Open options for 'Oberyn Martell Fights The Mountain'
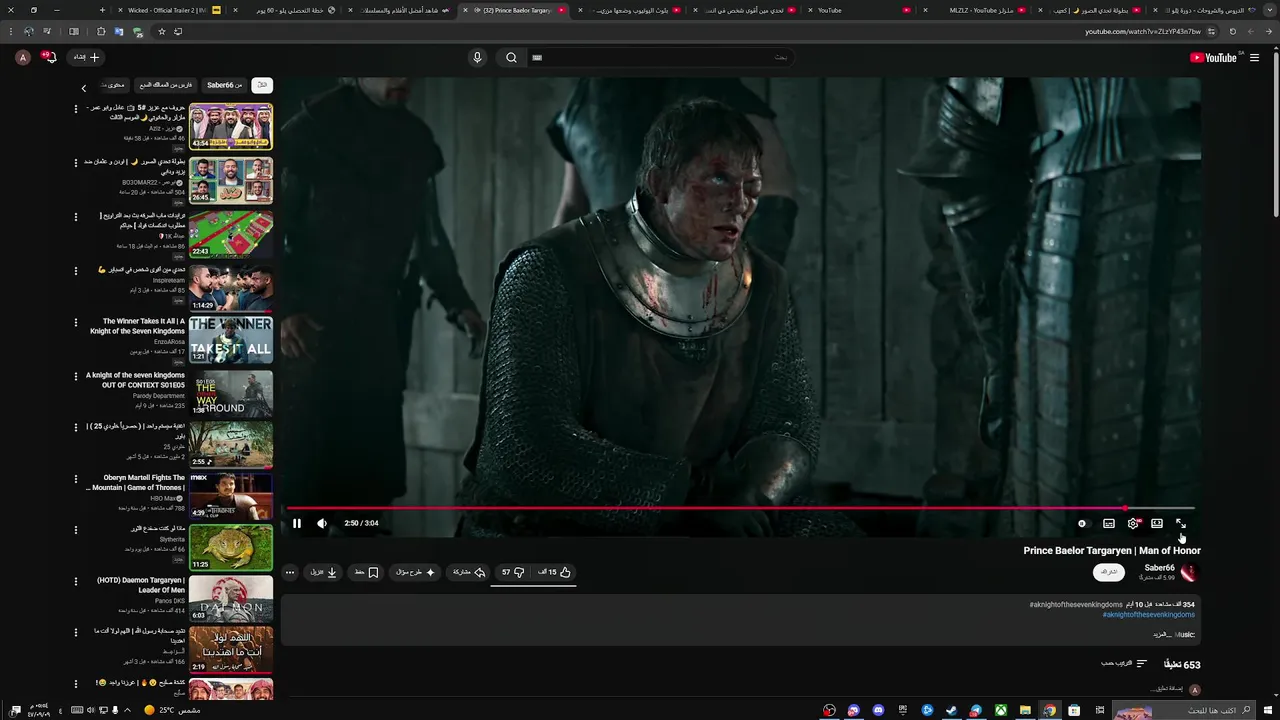The image size is (1280, 720). 76,478
